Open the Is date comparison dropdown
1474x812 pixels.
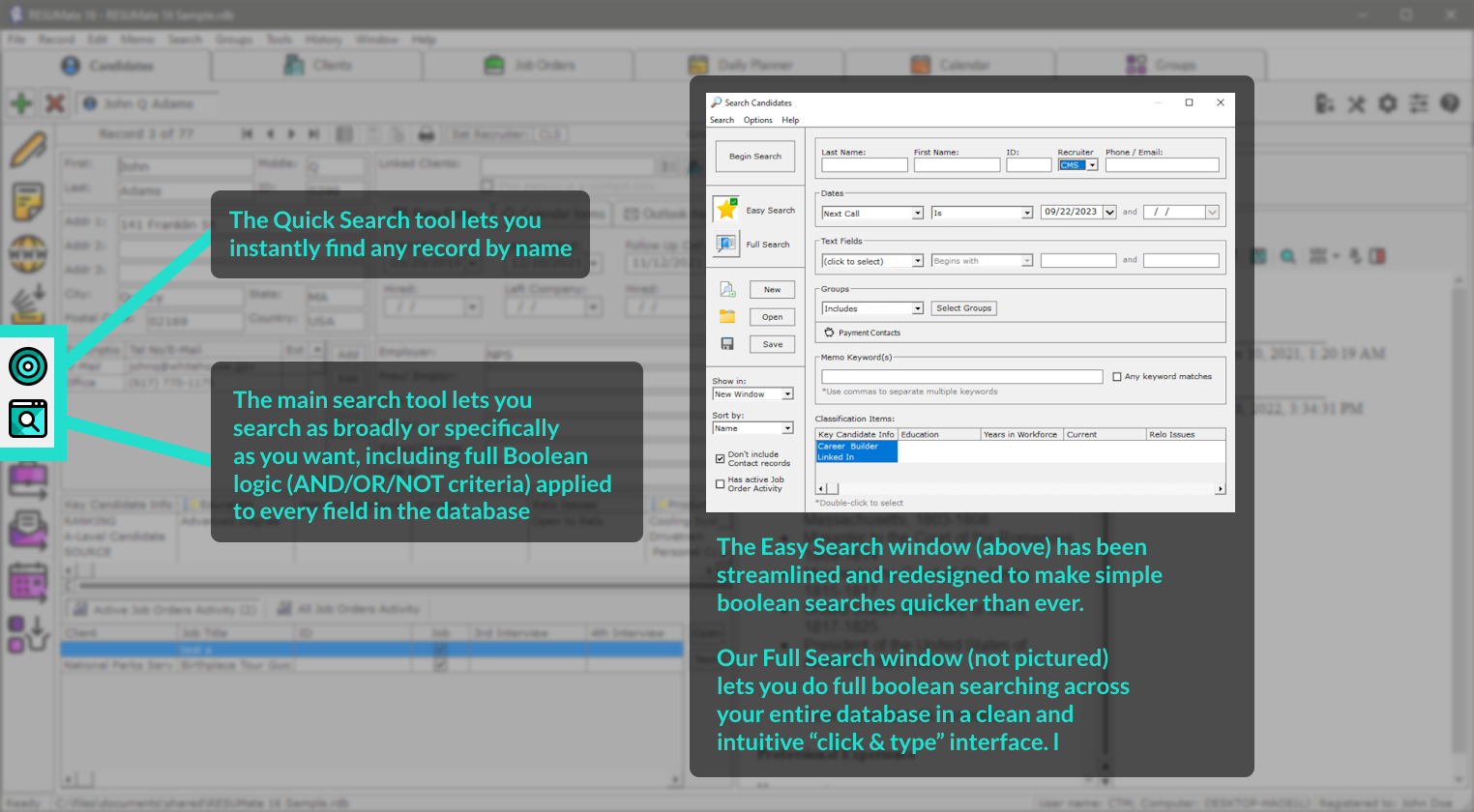coord(1027,213)
